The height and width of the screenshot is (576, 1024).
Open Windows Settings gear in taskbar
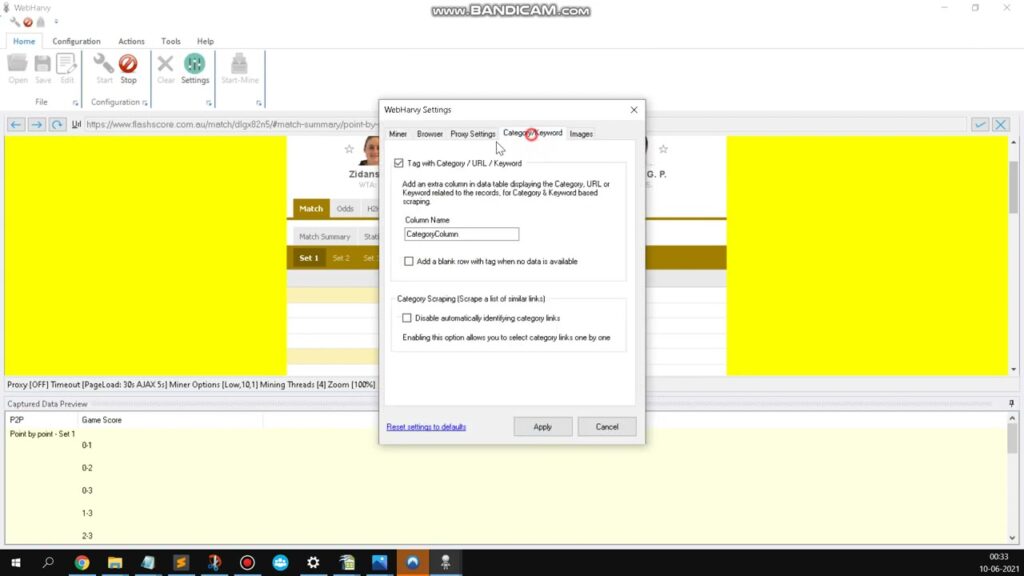[313, 562]
